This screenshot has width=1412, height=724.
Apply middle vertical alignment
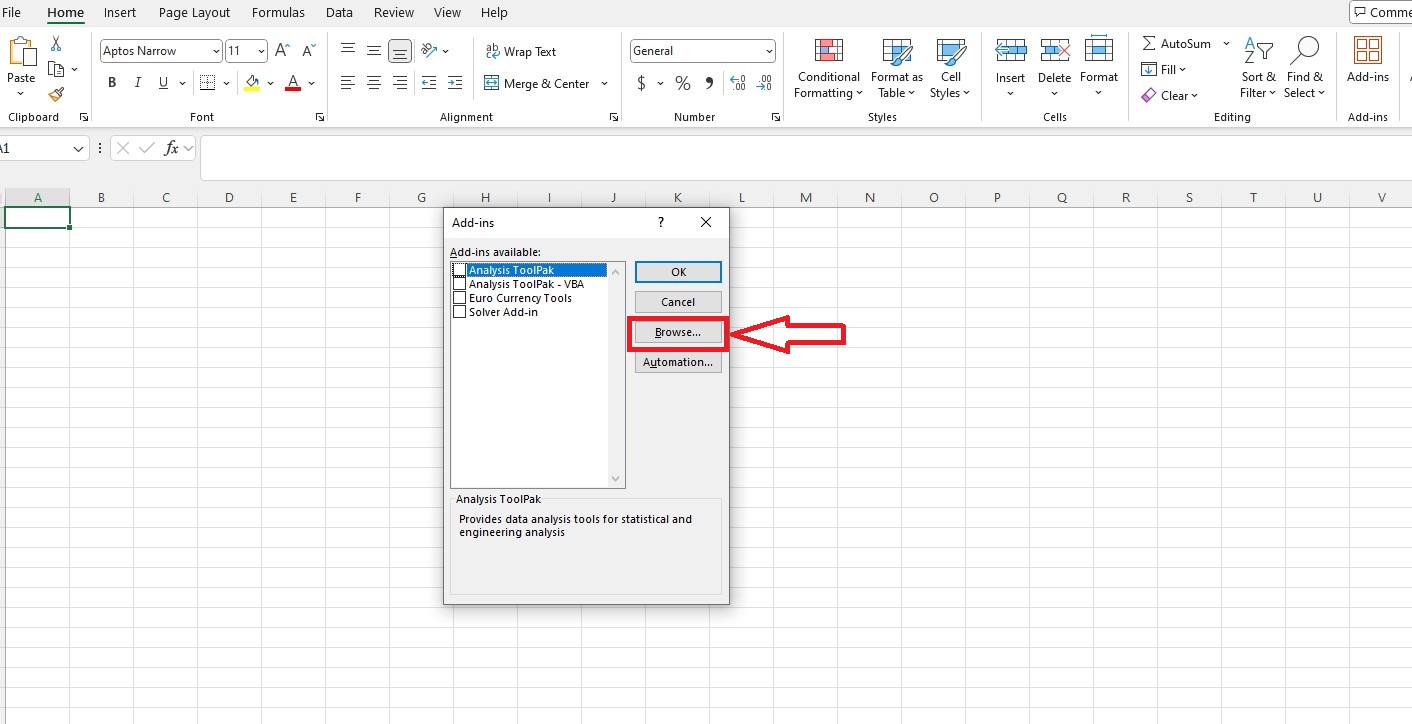point(373,51)
